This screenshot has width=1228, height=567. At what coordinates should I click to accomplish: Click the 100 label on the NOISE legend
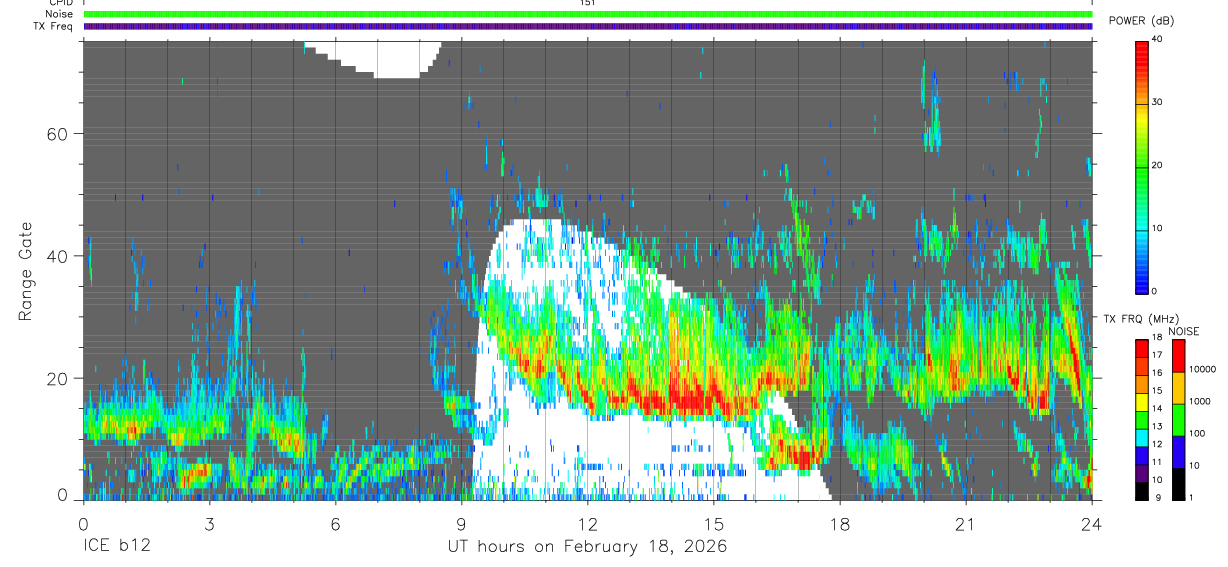click(1197, 433)
